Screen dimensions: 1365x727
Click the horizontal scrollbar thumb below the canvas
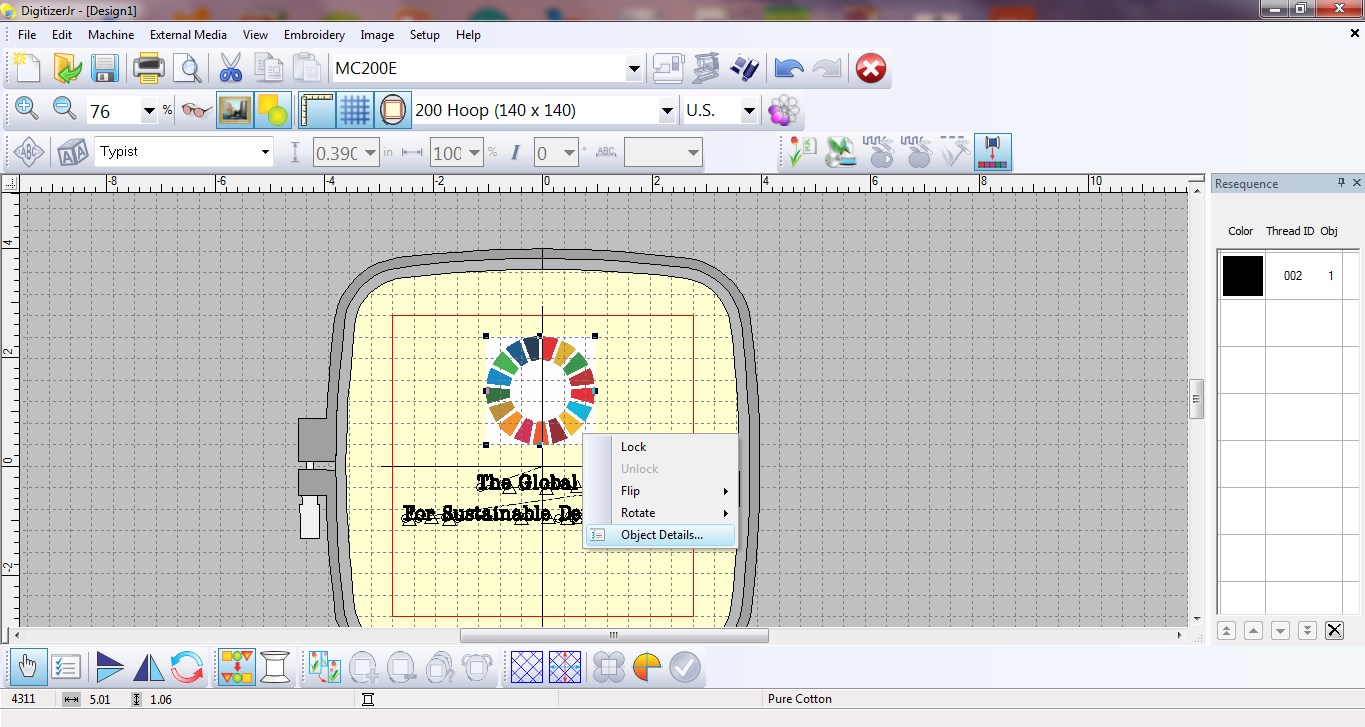click(614, 635)
